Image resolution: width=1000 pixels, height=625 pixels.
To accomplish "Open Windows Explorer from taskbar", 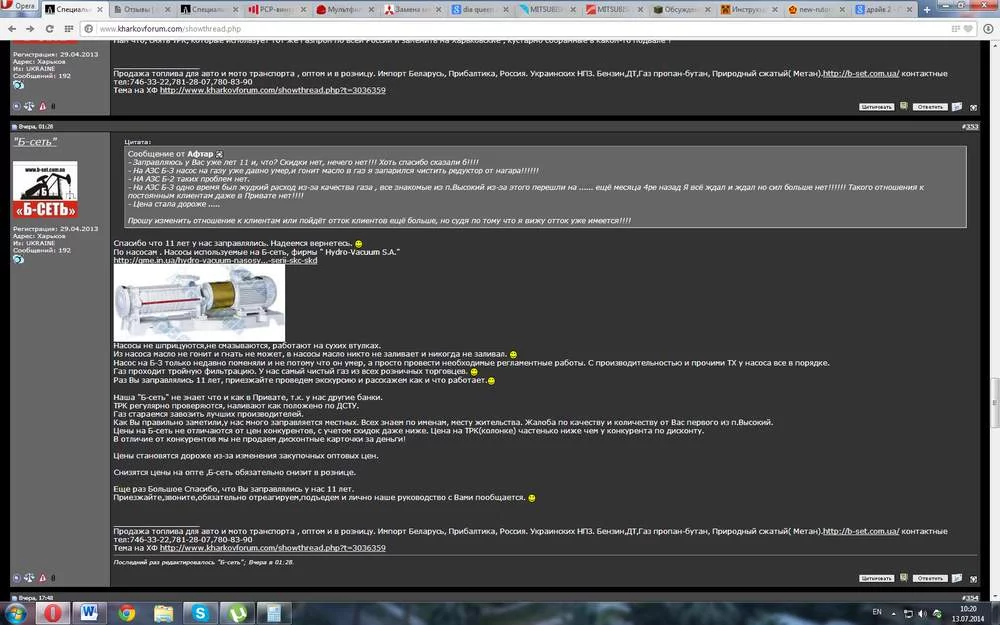I will pos(163,614).
